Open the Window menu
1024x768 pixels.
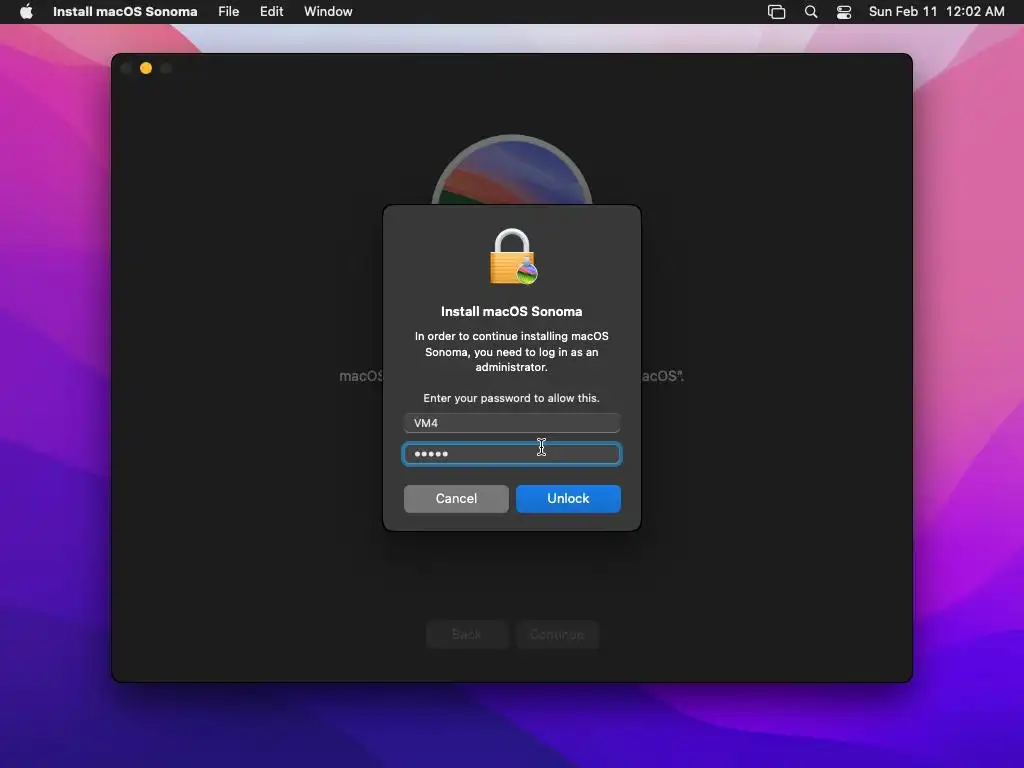[328, 12]
